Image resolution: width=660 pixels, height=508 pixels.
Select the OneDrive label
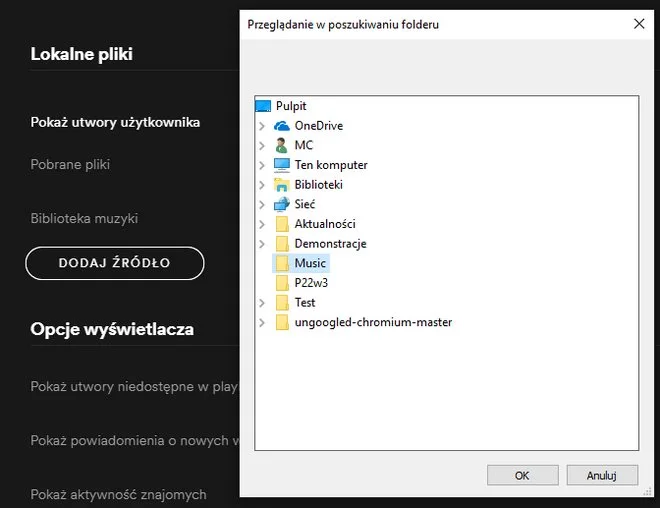tap(319, 126)
